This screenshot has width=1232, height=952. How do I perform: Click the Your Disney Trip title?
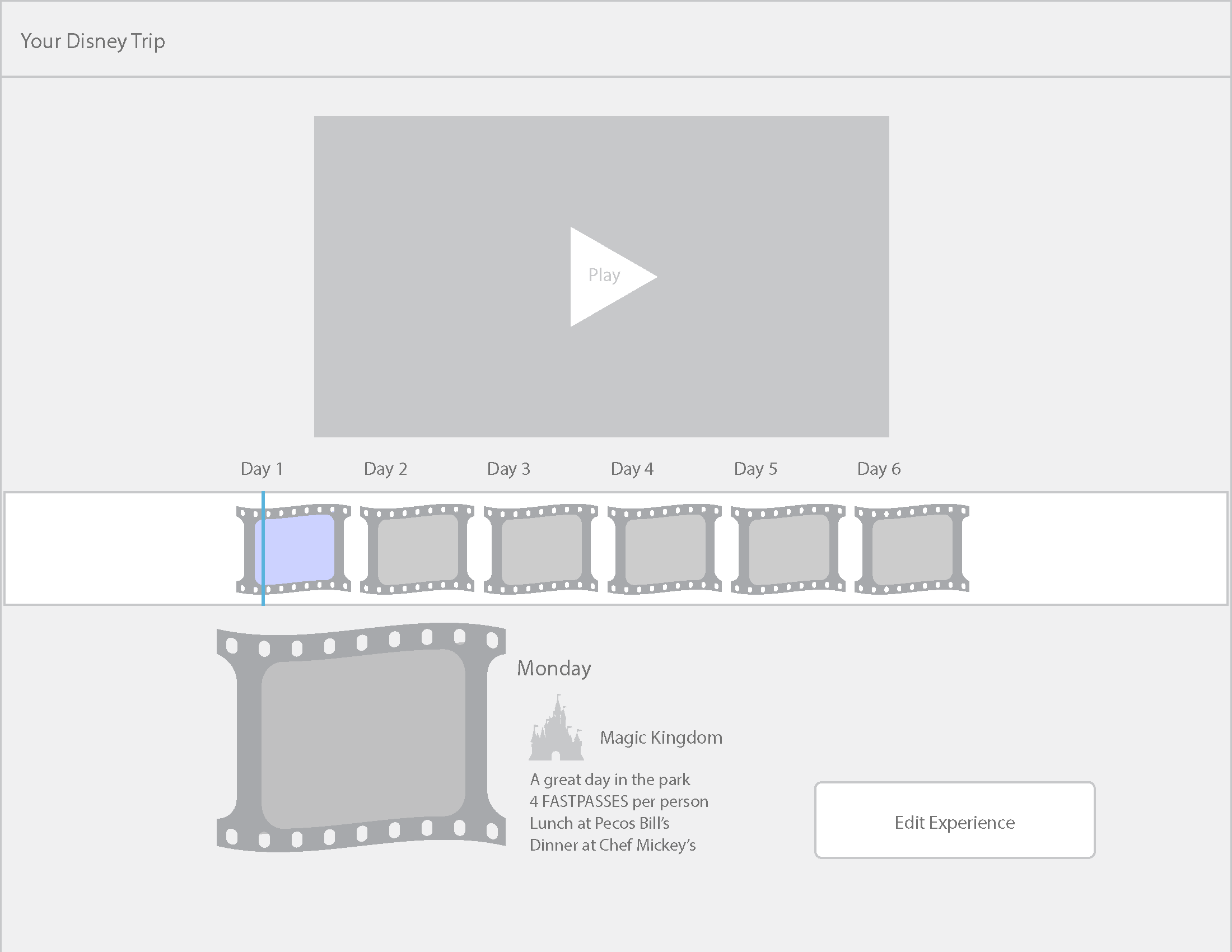point(93,41)
